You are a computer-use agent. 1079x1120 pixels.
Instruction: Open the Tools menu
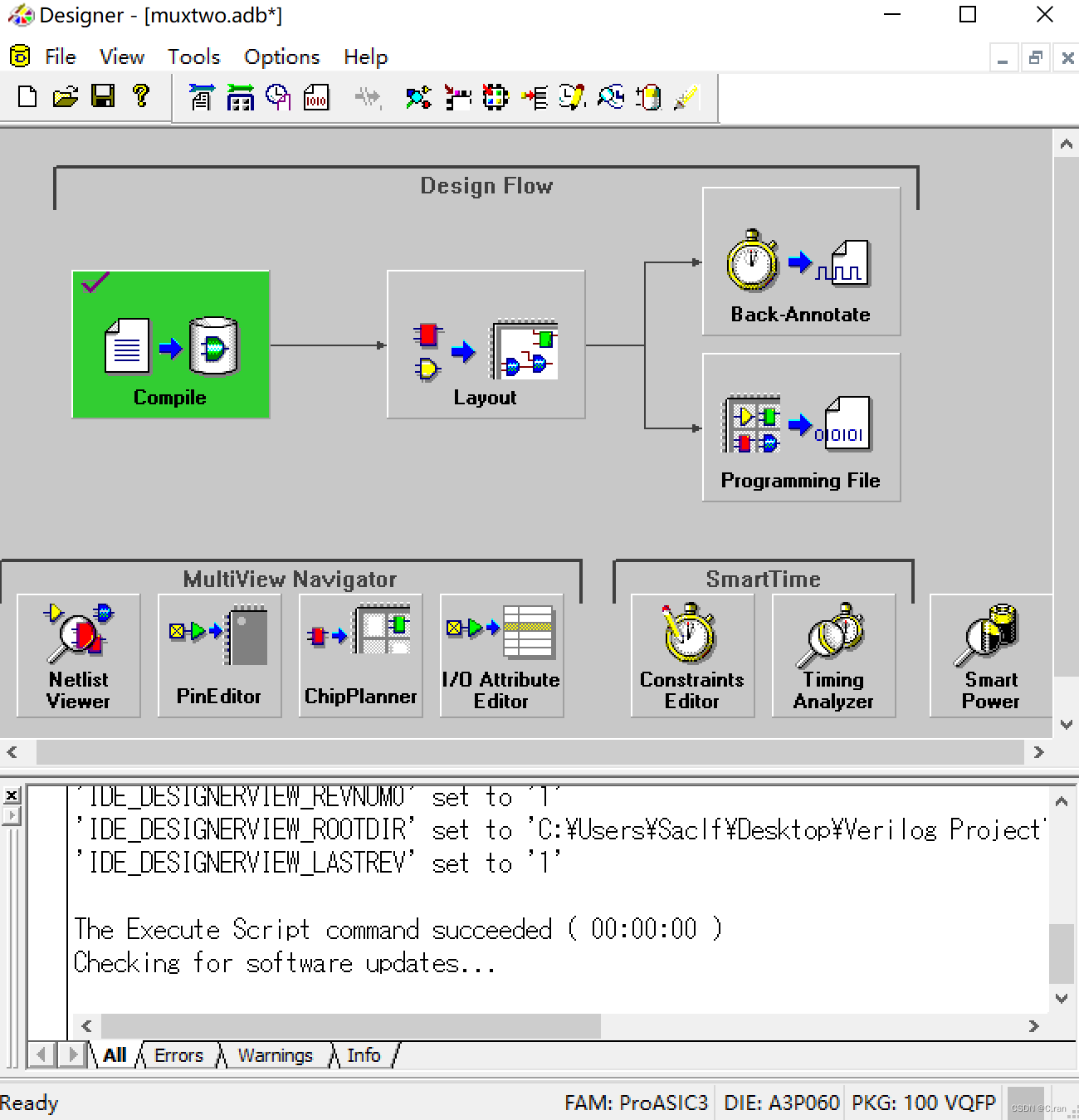(193, 56)
